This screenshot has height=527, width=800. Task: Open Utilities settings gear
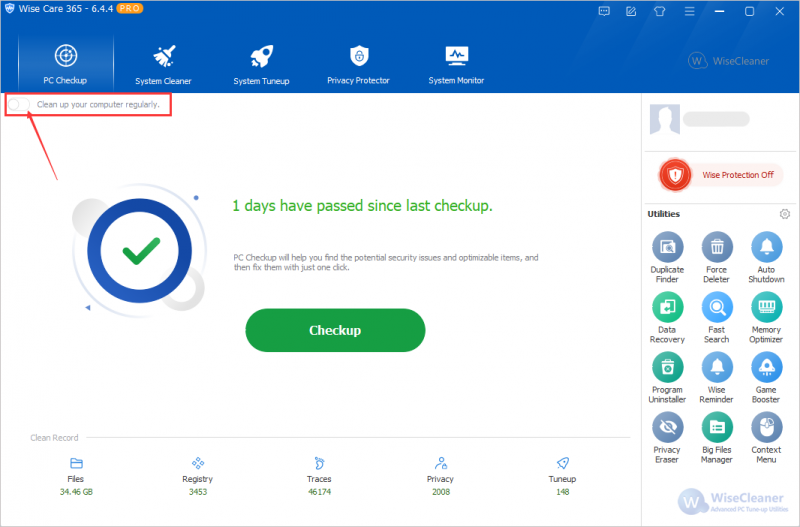pos(785,214)
